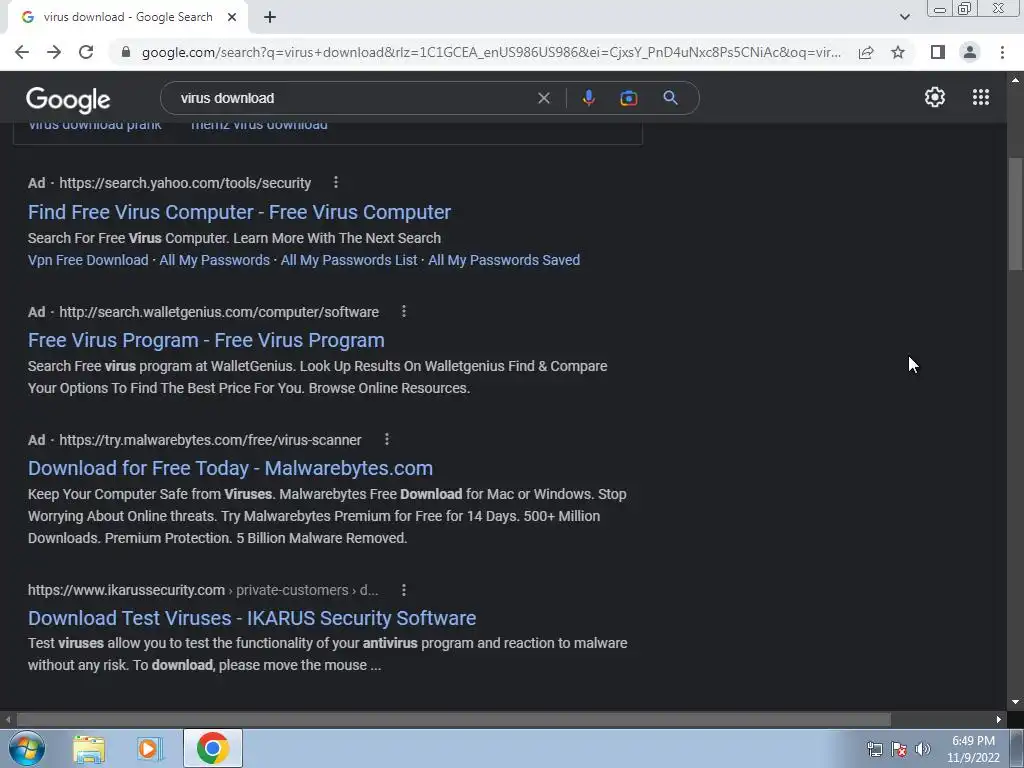Click the search.yahoo.com ad URL
The width and height of the screenshot is (1024, 768).
pos(185,184)
